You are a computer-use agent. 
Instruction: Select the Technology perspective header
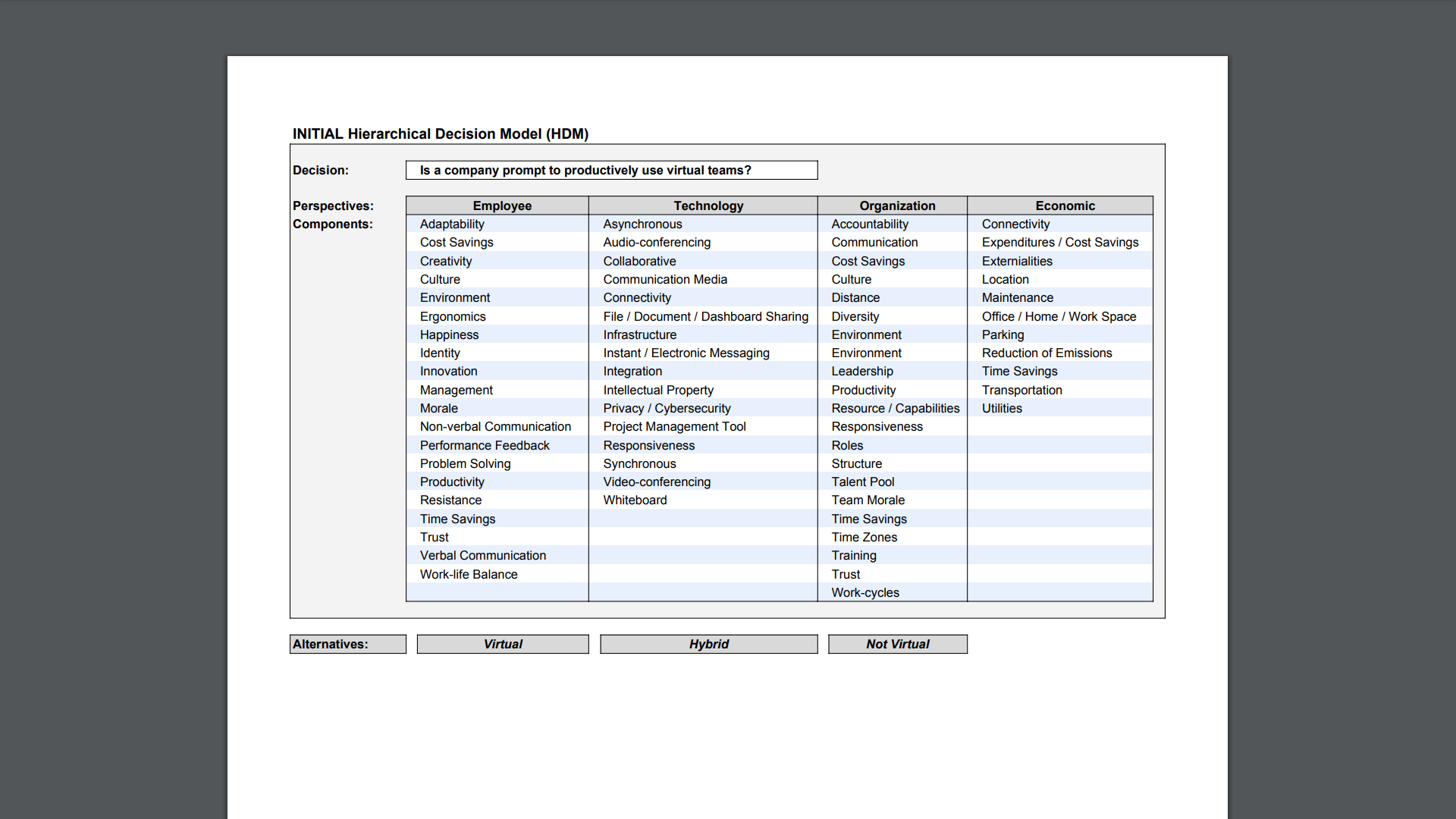click(x=708, y=206)
